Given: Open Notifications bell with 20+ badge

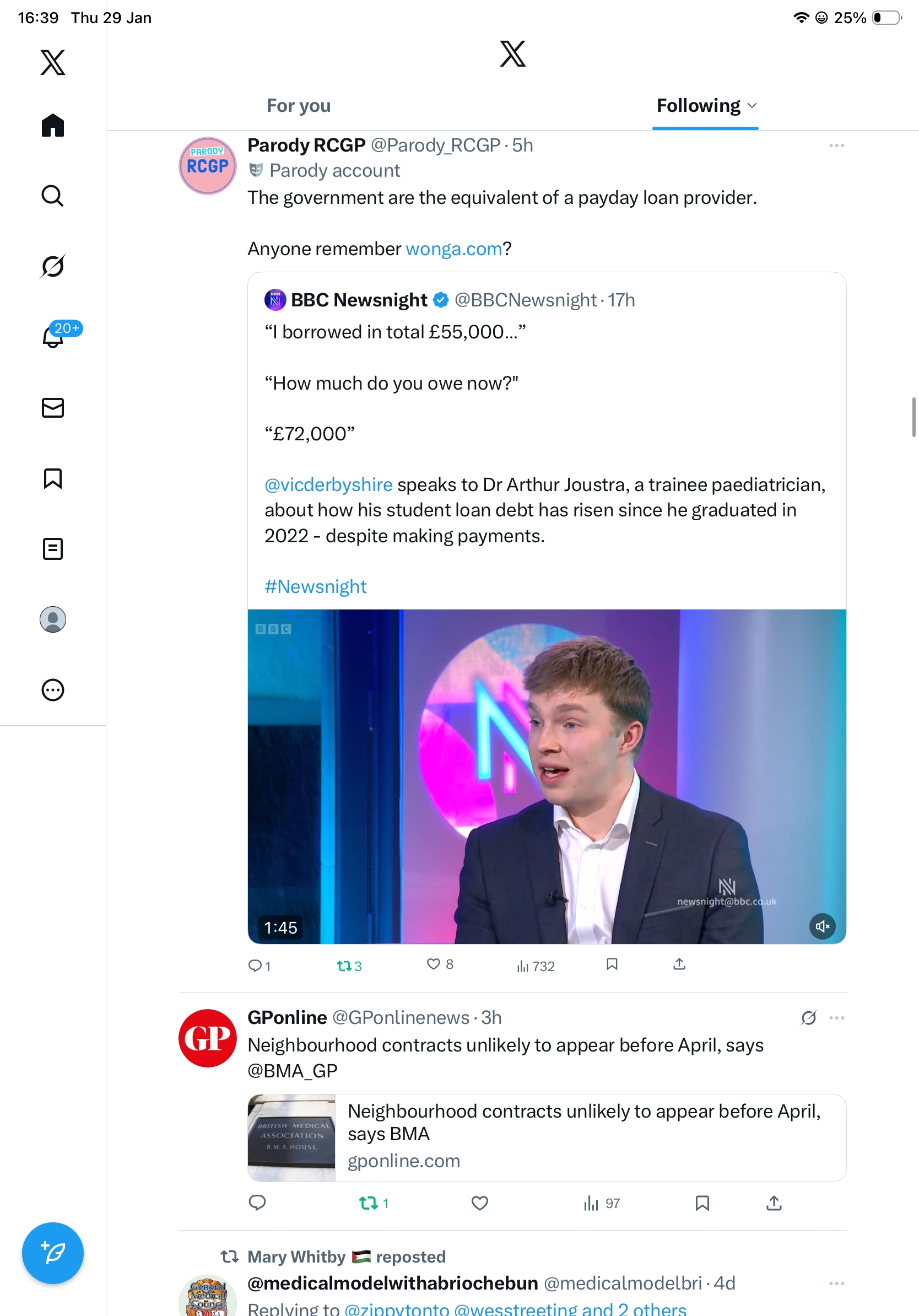Looking at the screenshot, I should click(53, 337).
